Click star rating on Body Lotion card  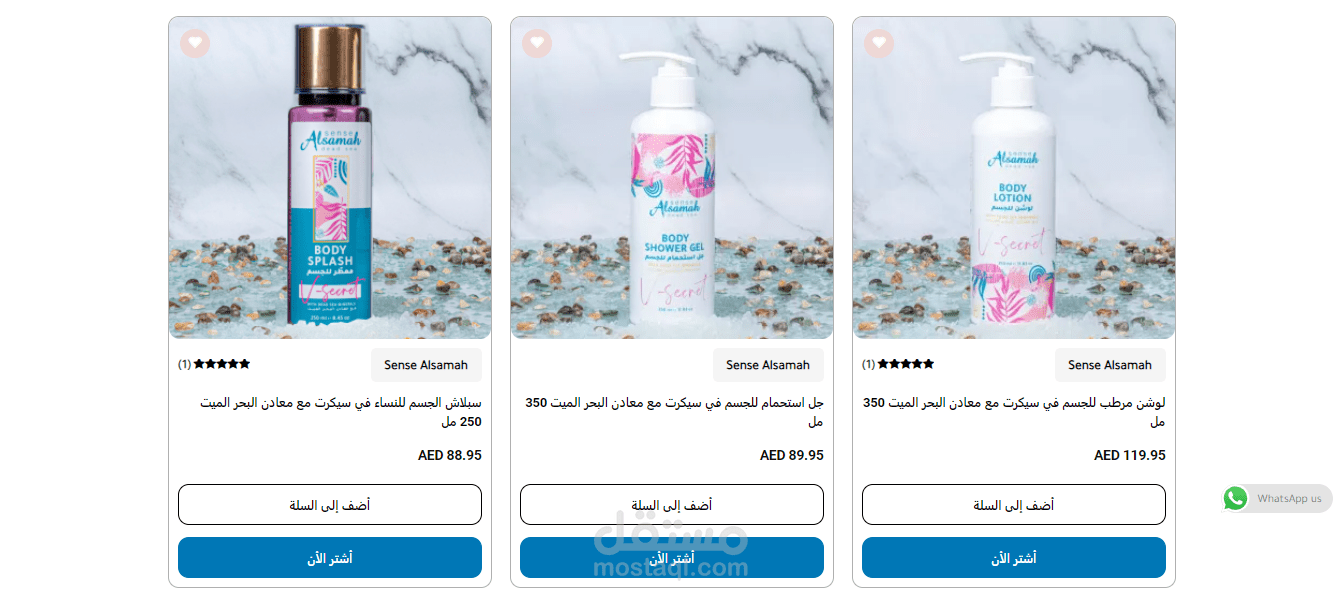(x=906, y=365)
